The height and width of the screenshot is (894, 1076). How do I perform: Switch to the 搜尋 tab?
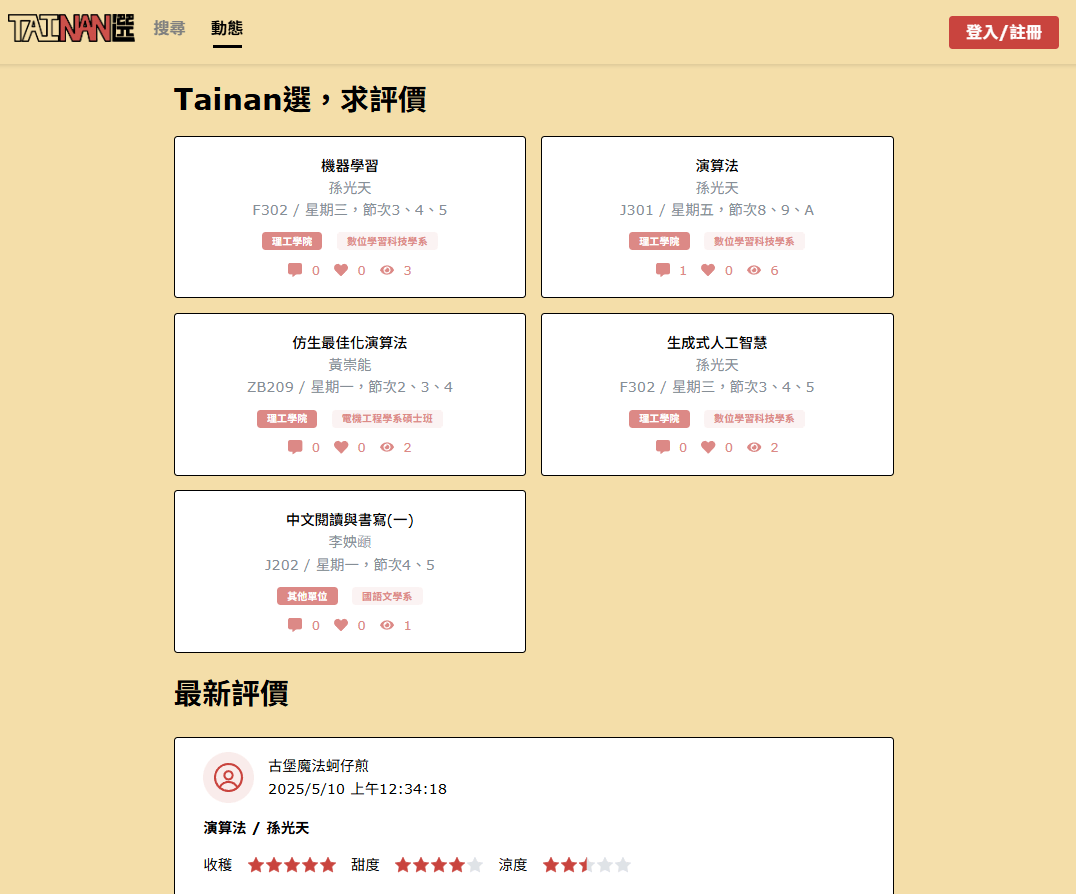click(169, 28)
